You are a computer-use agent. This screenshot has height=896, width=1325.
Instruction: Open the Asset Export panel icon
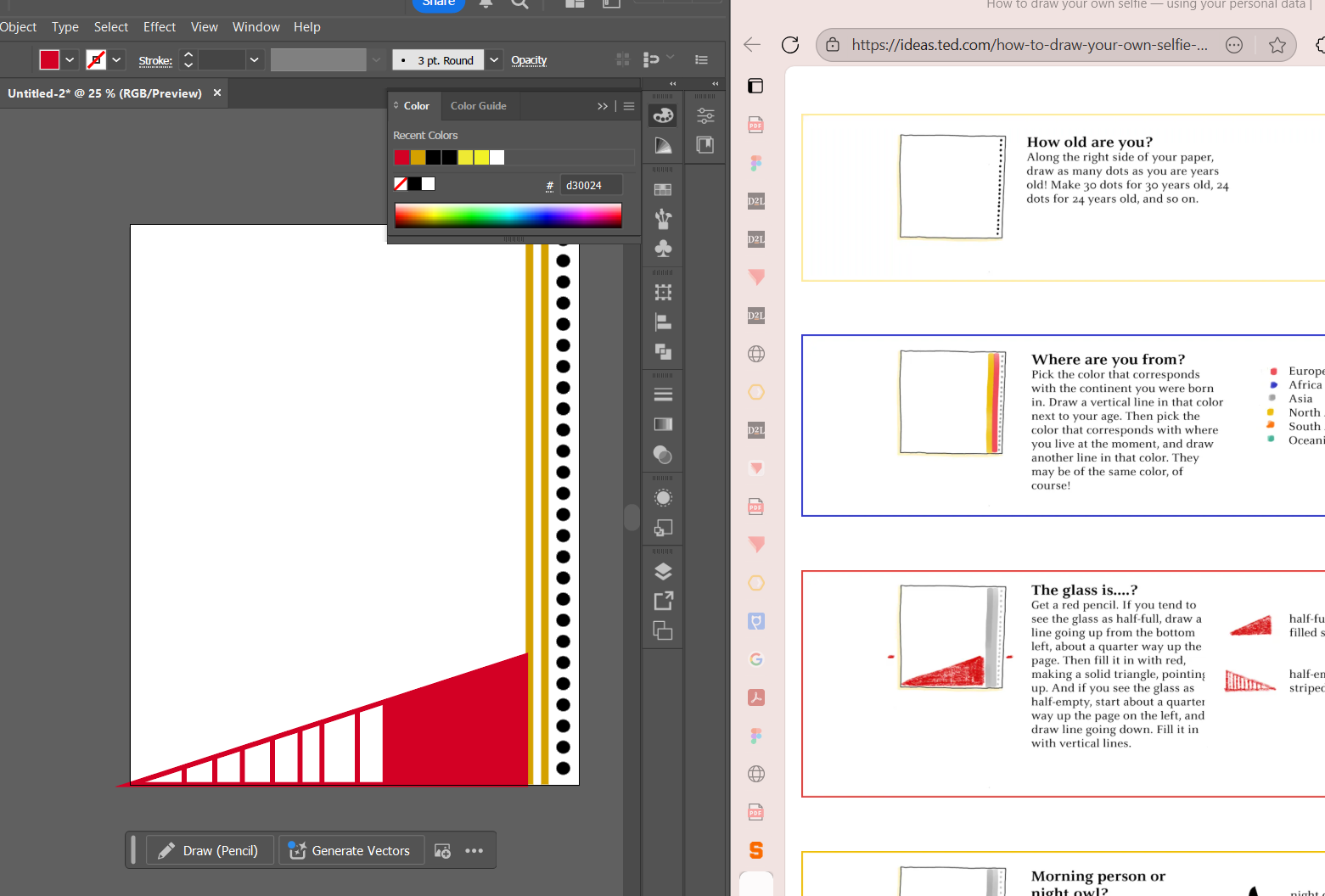click(x=663, y=601)
